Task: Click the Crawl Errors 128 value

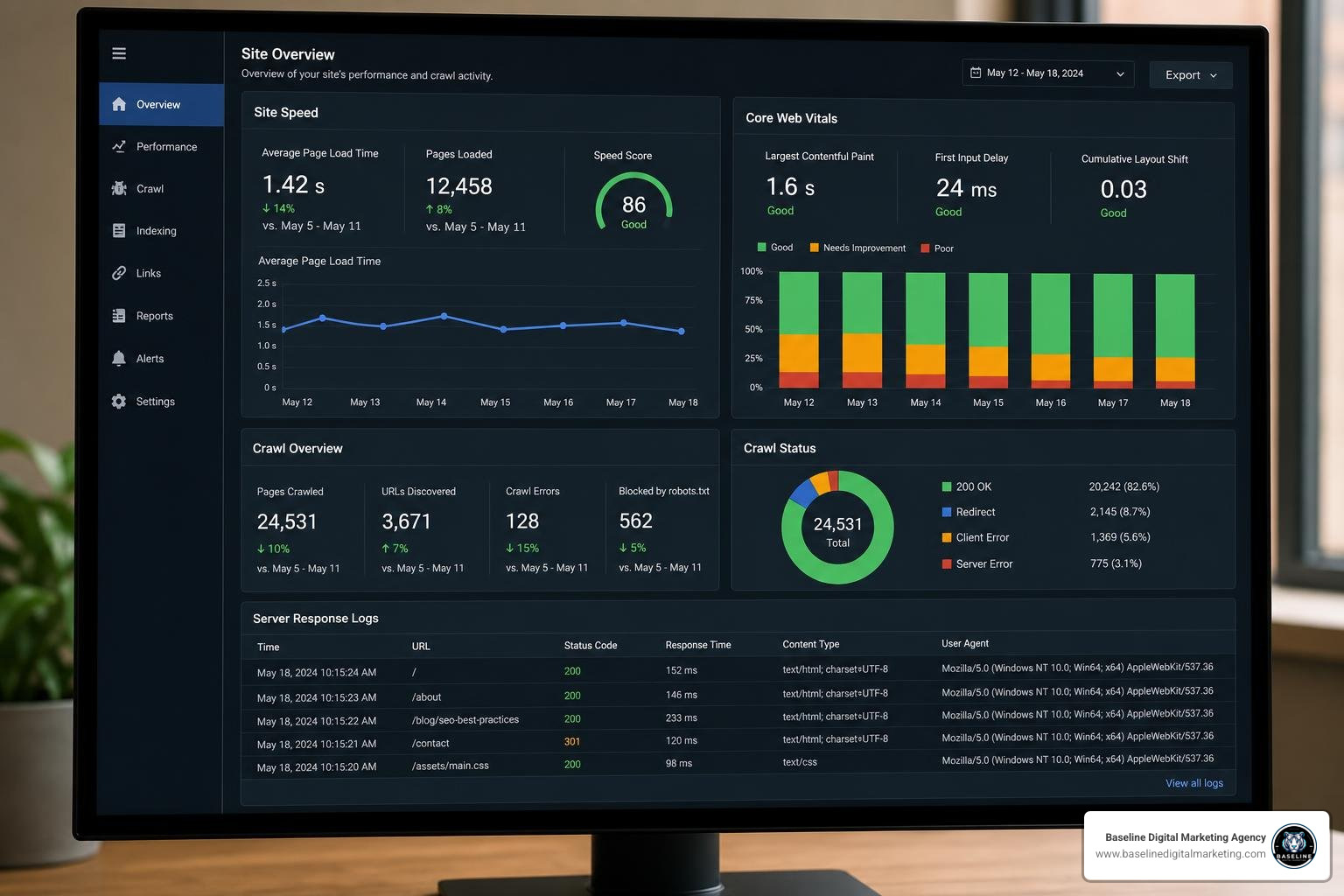Action: click(522, 521)
